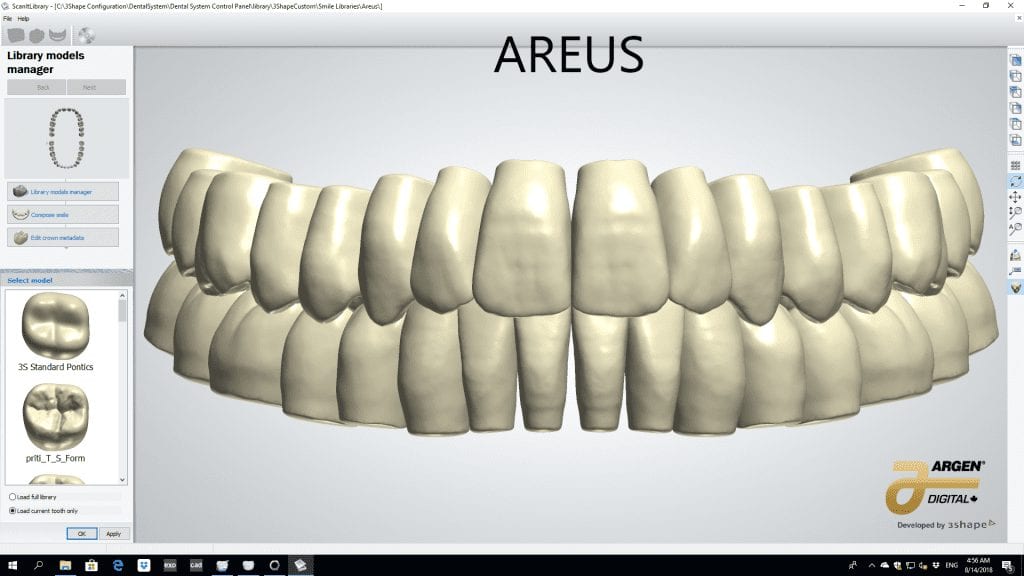Open Edit crown metadata step

tap(63, 237)
